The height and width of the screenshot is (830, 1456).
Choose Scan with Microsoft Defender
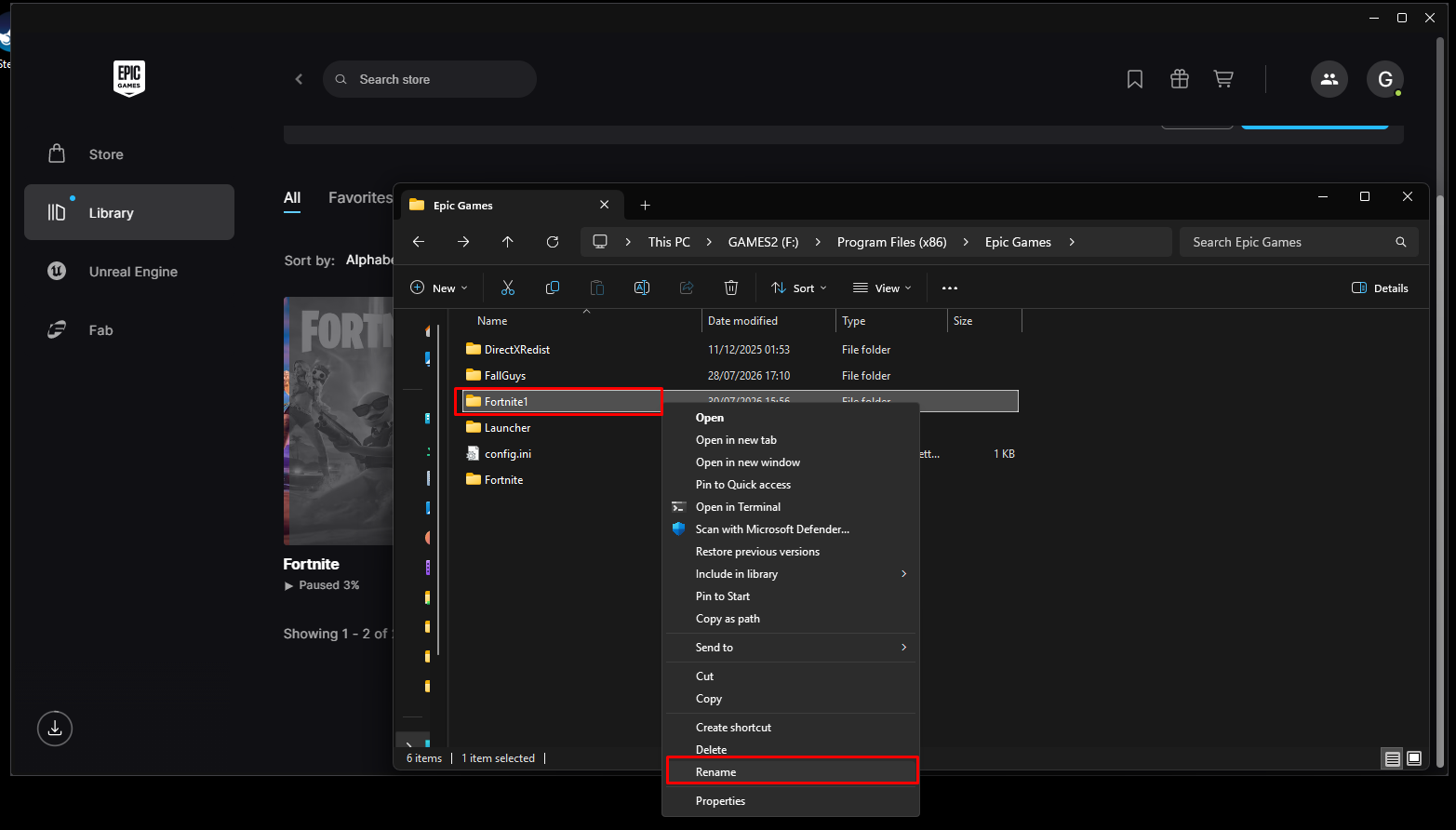[791, 529]
